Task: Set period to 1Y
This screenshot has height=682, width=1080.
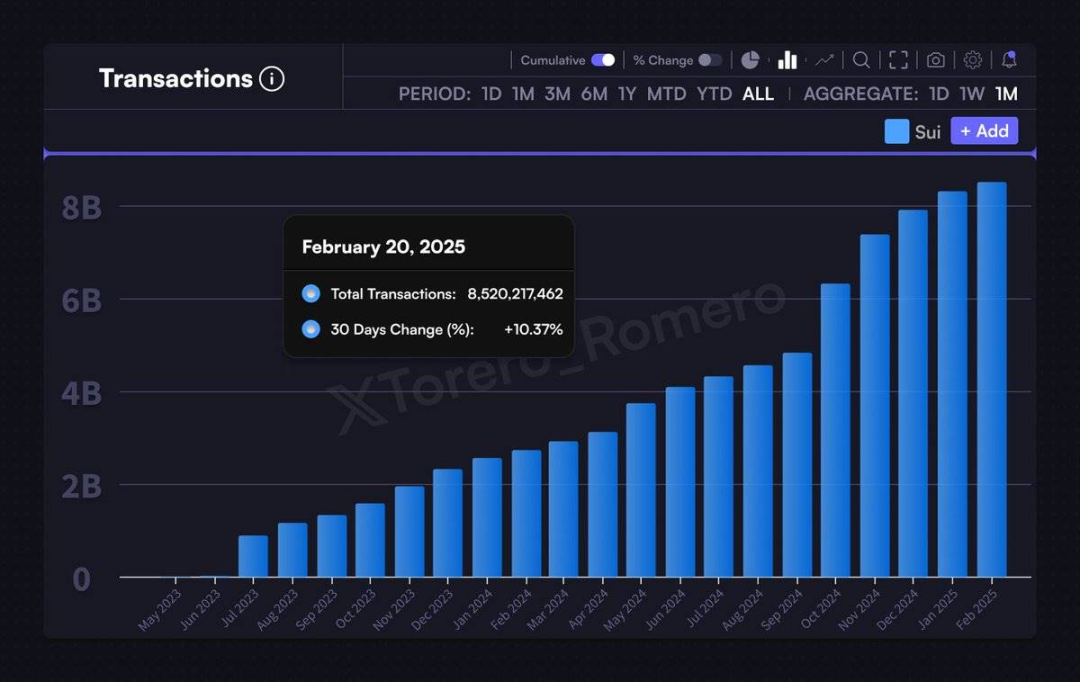Action: [x=626, y=94]
